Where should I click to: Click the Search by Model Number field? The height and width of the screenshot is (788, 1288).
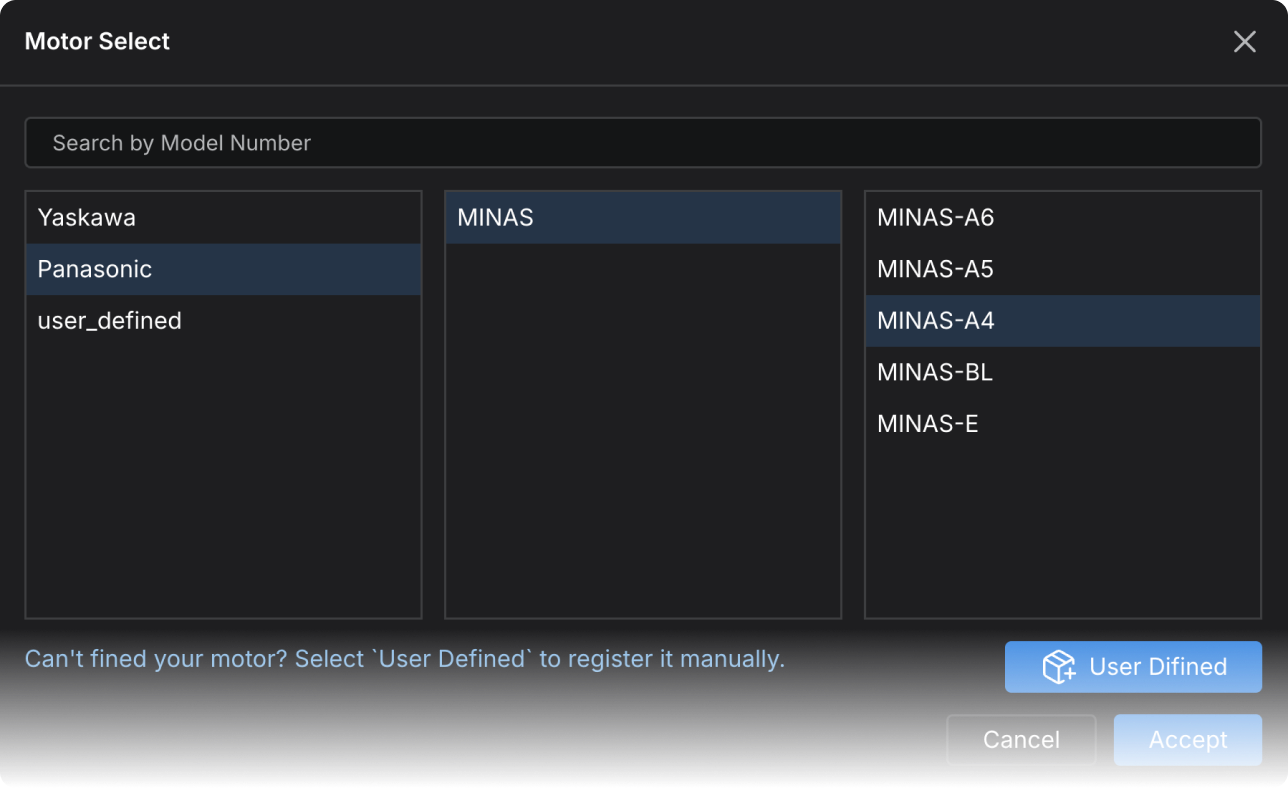(643, 143)
